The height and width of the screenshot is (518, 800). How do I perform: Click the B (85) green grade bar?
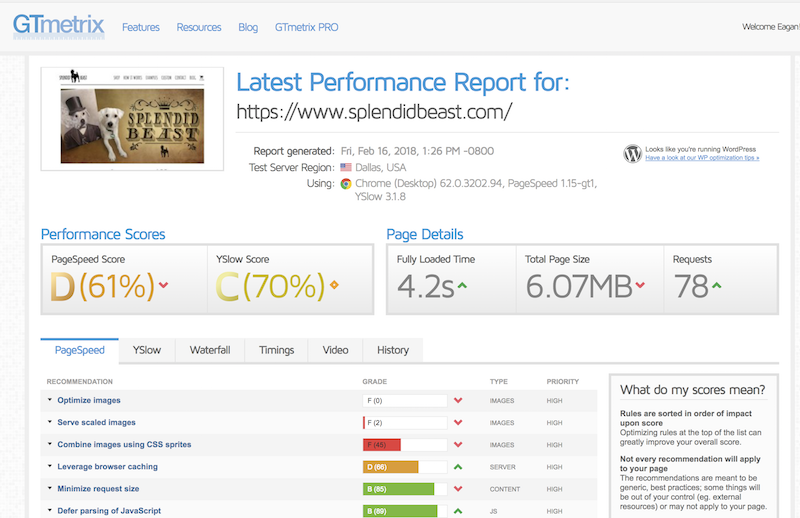(405, 489)
